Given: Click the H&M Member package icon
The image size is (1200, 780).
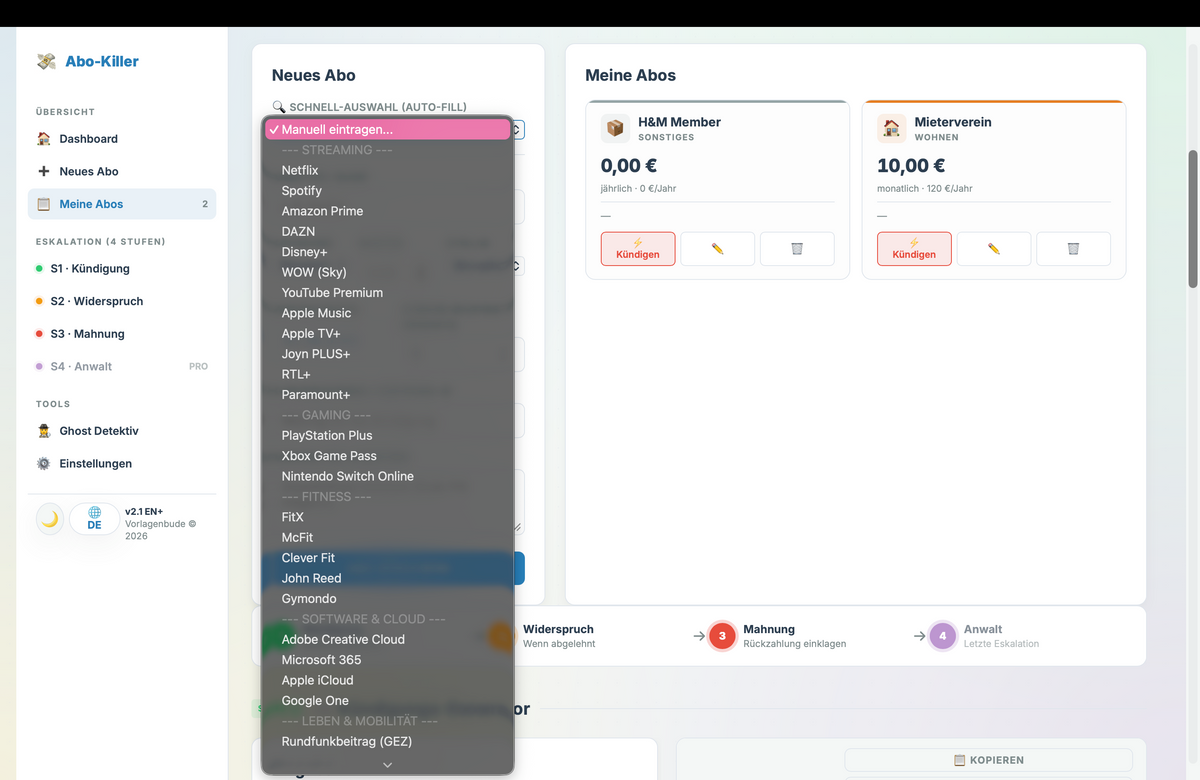Looking at the screenshot, I should coord(615,129).
